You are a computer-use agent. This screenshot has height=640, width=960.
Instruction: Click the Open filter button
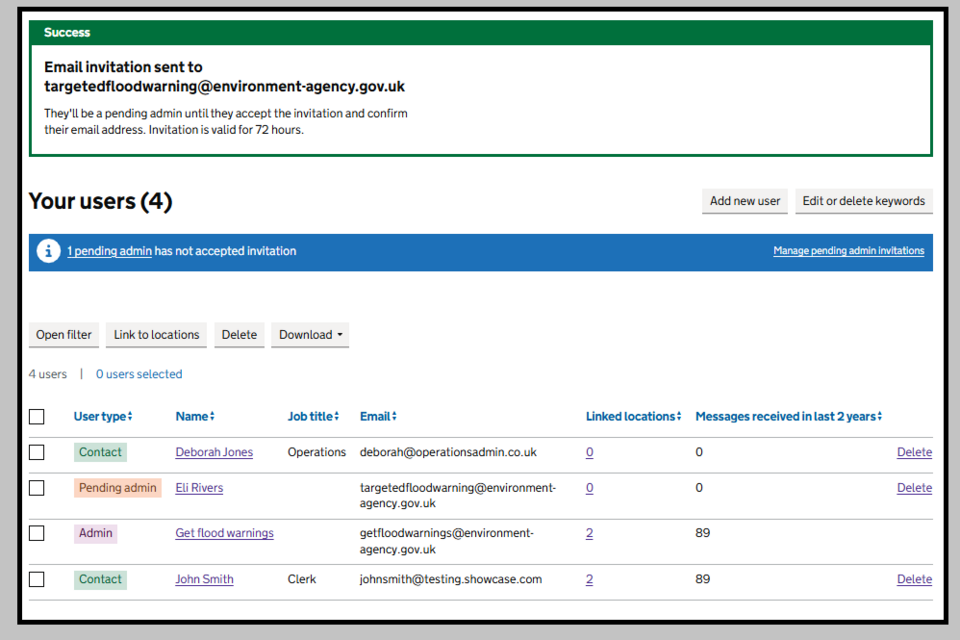coord(64,335)
